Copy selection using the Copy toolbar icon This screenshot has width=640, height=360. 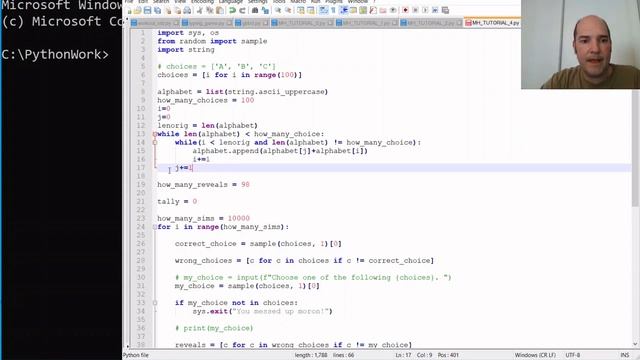(x=209, y=10)
